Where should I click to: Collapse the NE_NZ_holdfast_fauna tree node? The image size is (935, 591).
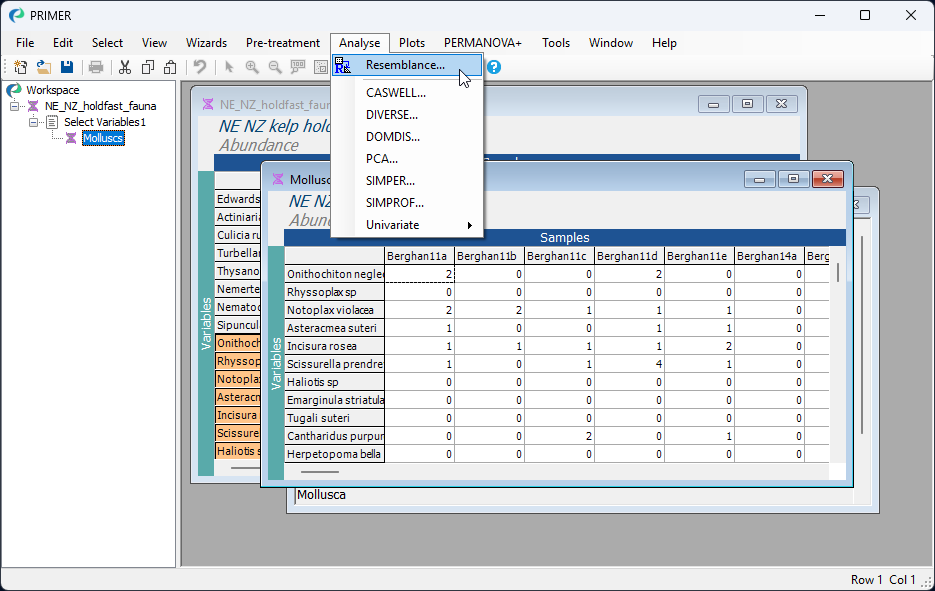tap(15, 106)
